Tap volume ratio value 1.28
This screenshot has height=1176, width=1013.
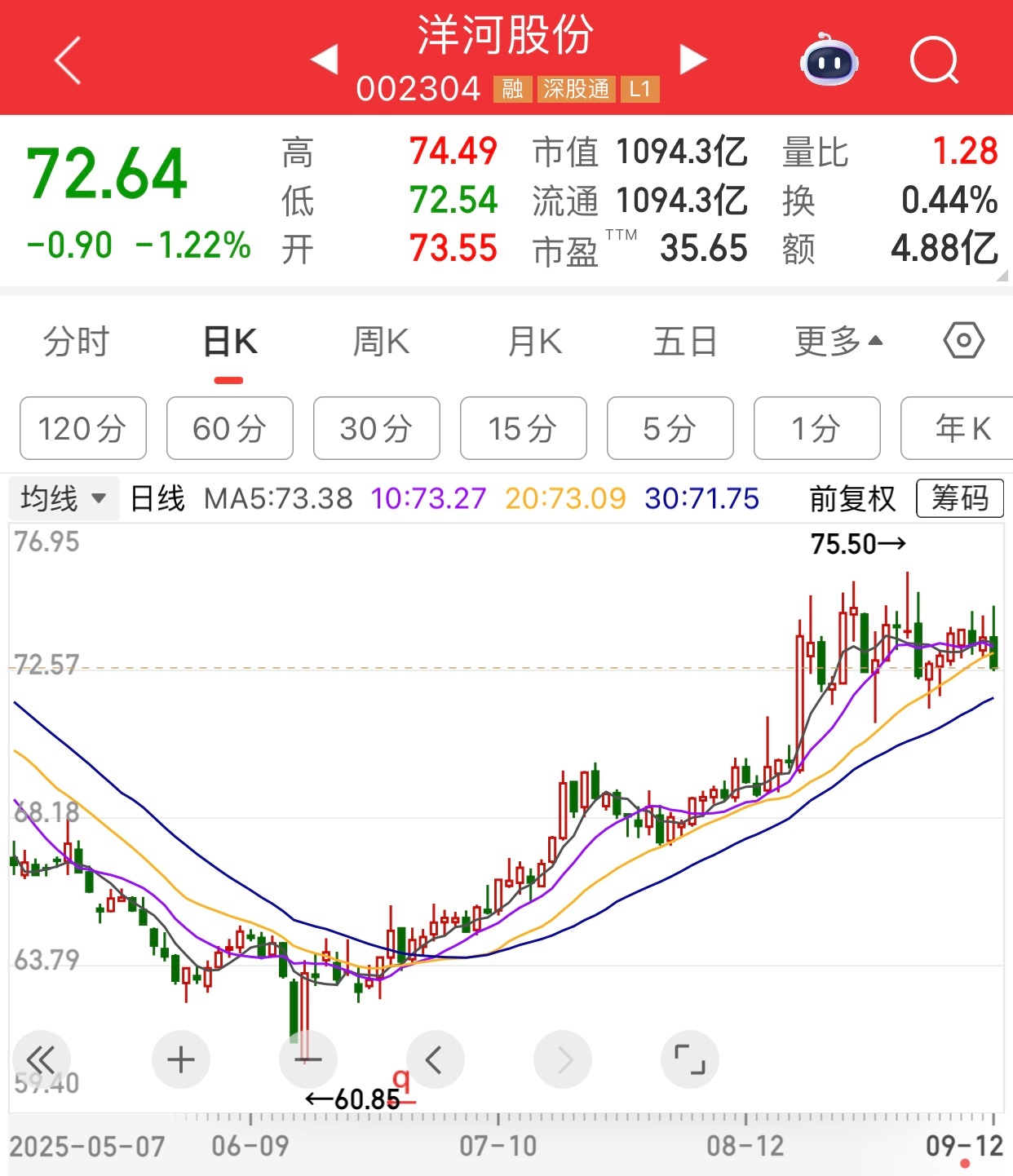coord(966,152)
